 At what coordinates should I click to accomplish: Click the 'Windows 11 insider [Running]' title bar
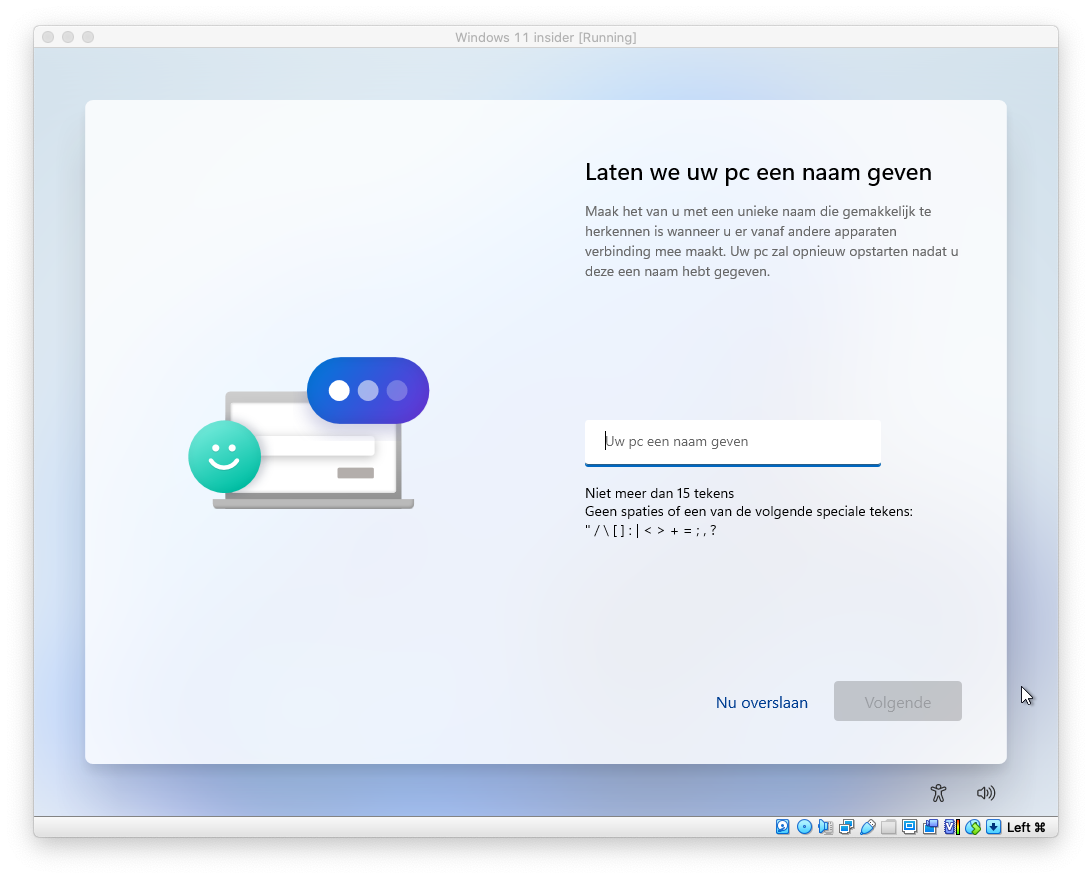545,37
